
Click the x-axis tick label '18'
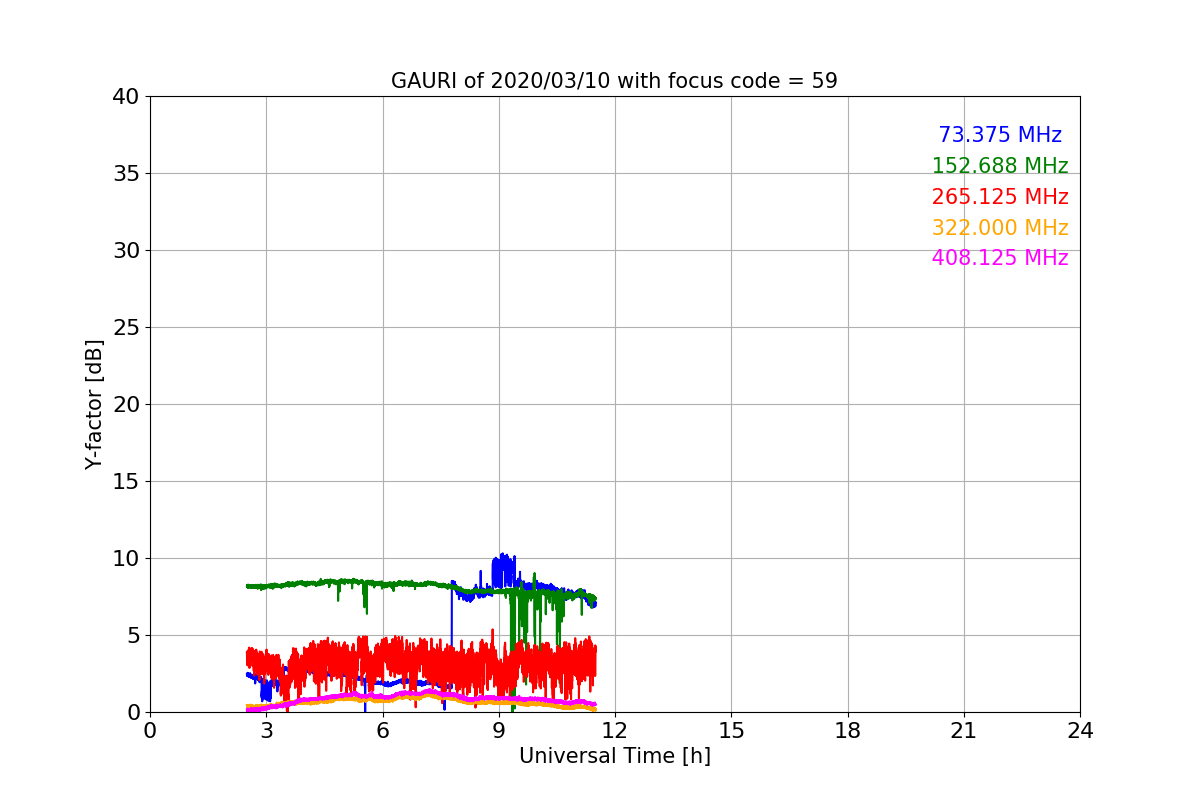(847, 731)
